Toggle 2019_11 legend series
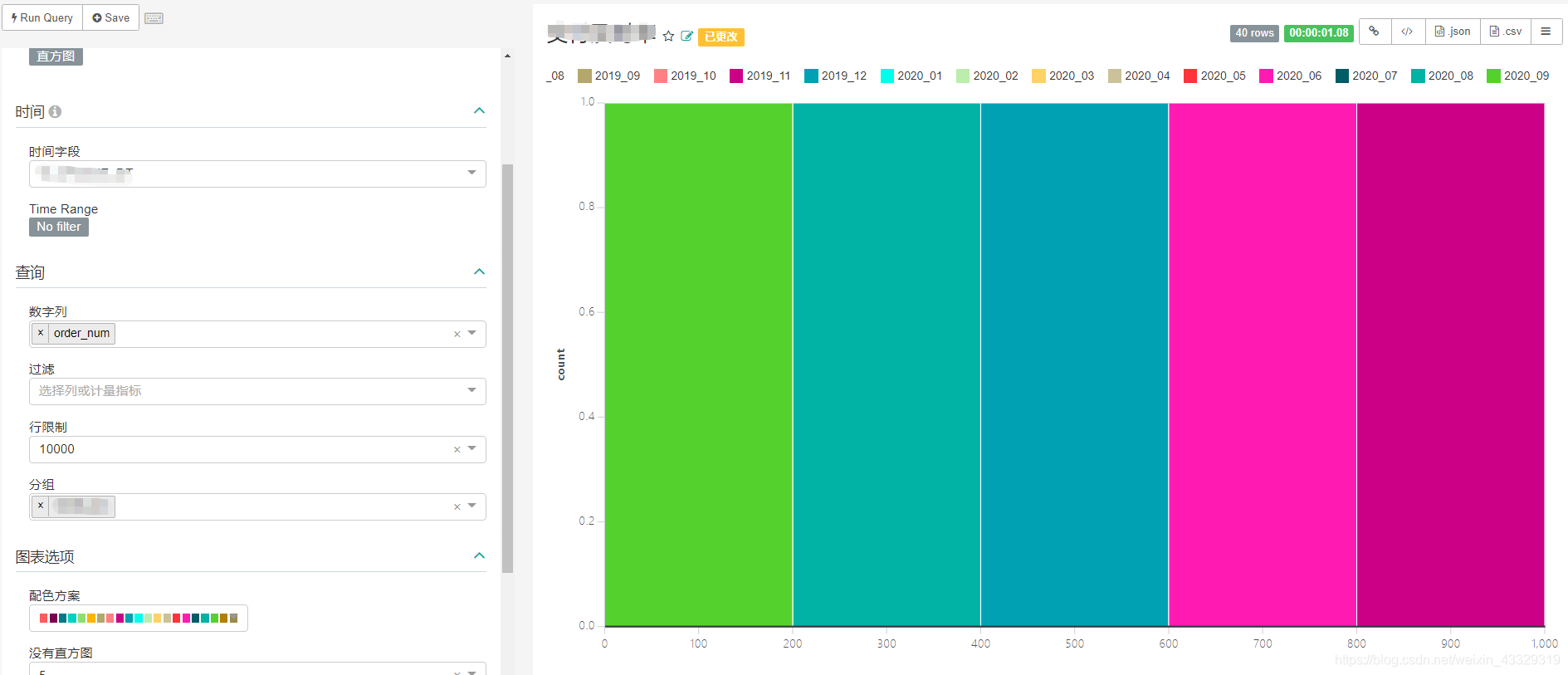1568x675 pixels. [760, 76]
